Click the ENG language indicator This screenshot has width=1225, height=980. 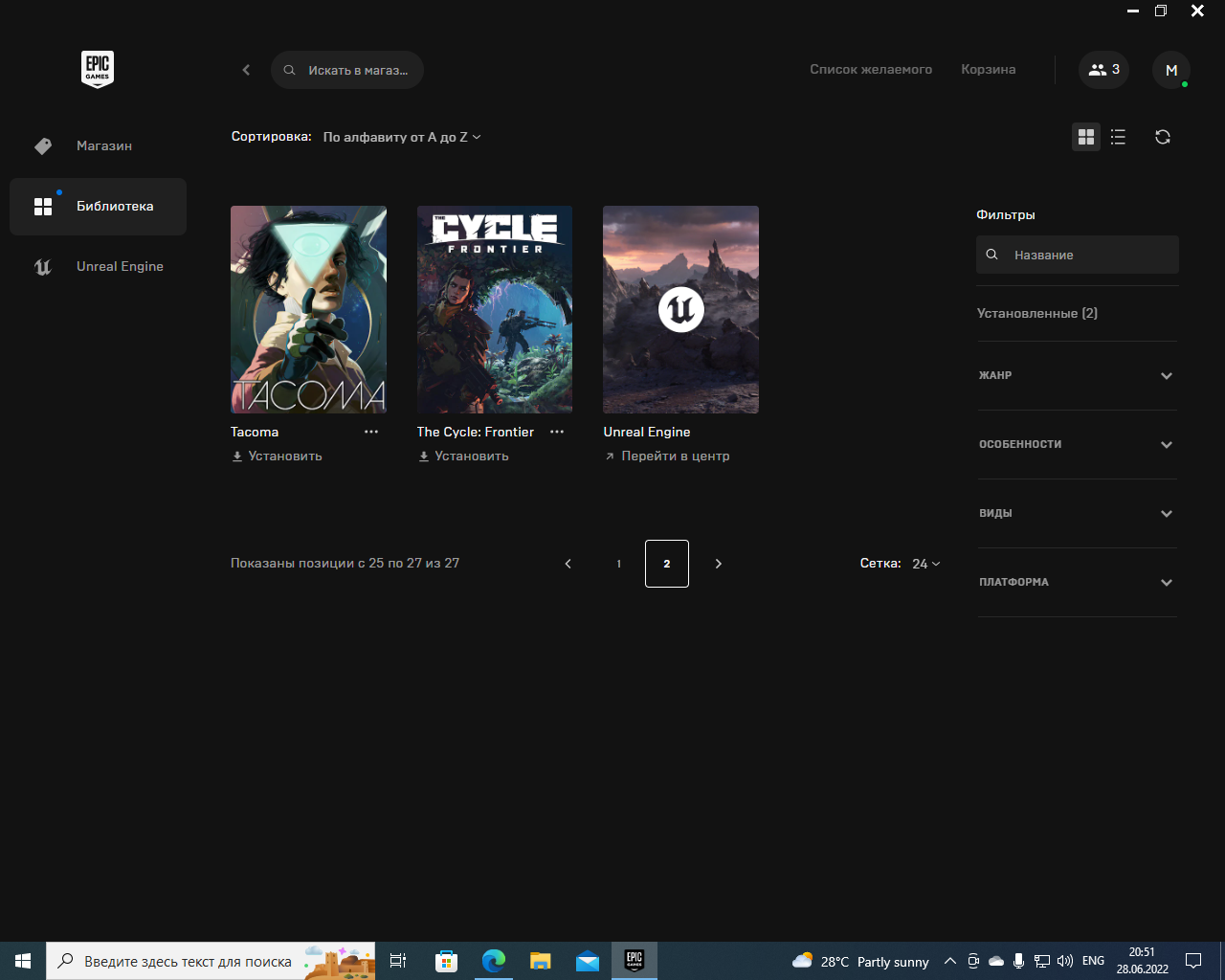[x=1094, y=961]
